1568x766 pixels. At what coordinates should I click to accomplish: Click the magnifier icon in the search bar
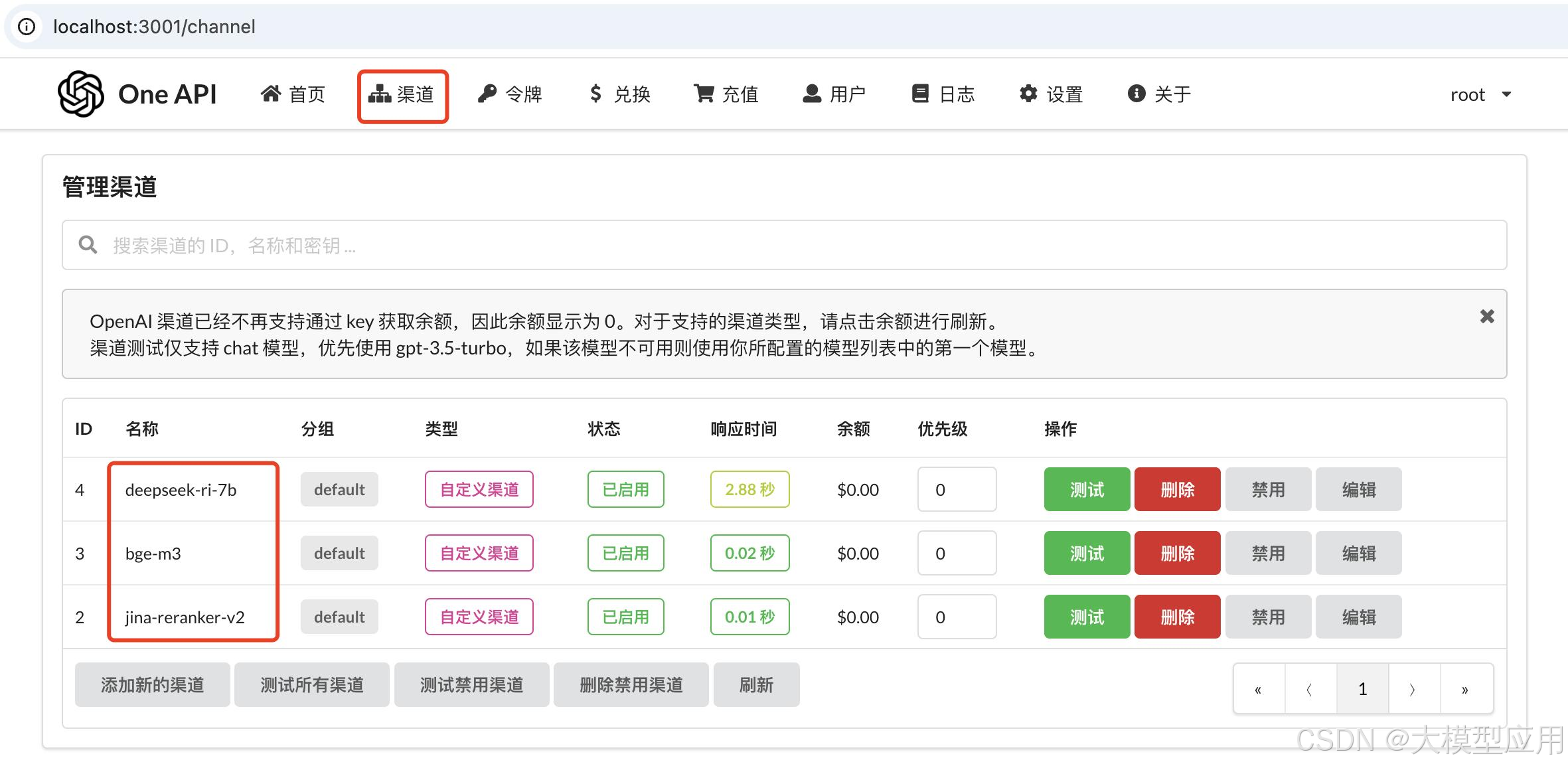88,245
